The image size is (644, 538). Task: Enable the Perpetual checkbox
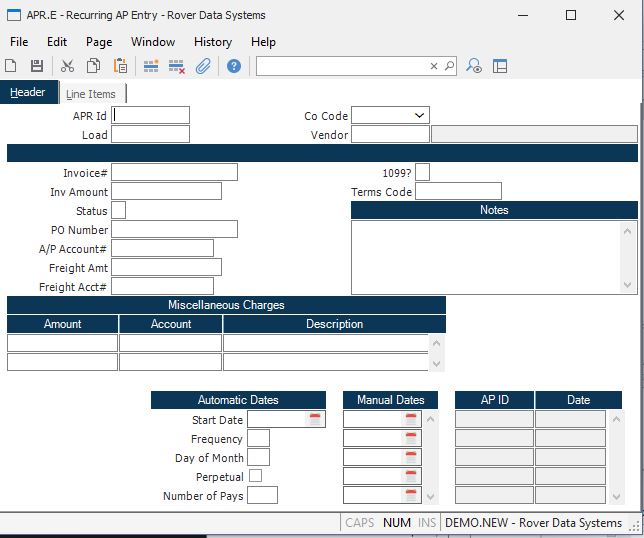255,476
